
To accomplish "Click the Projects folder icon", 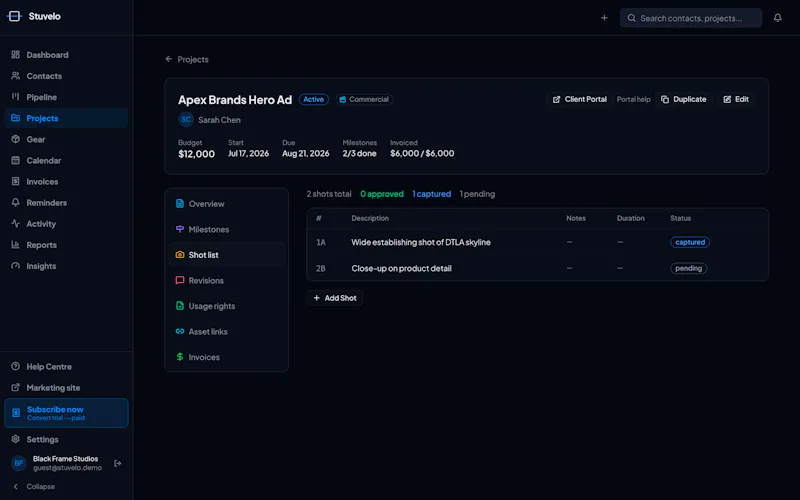I will tap(16, 118).
